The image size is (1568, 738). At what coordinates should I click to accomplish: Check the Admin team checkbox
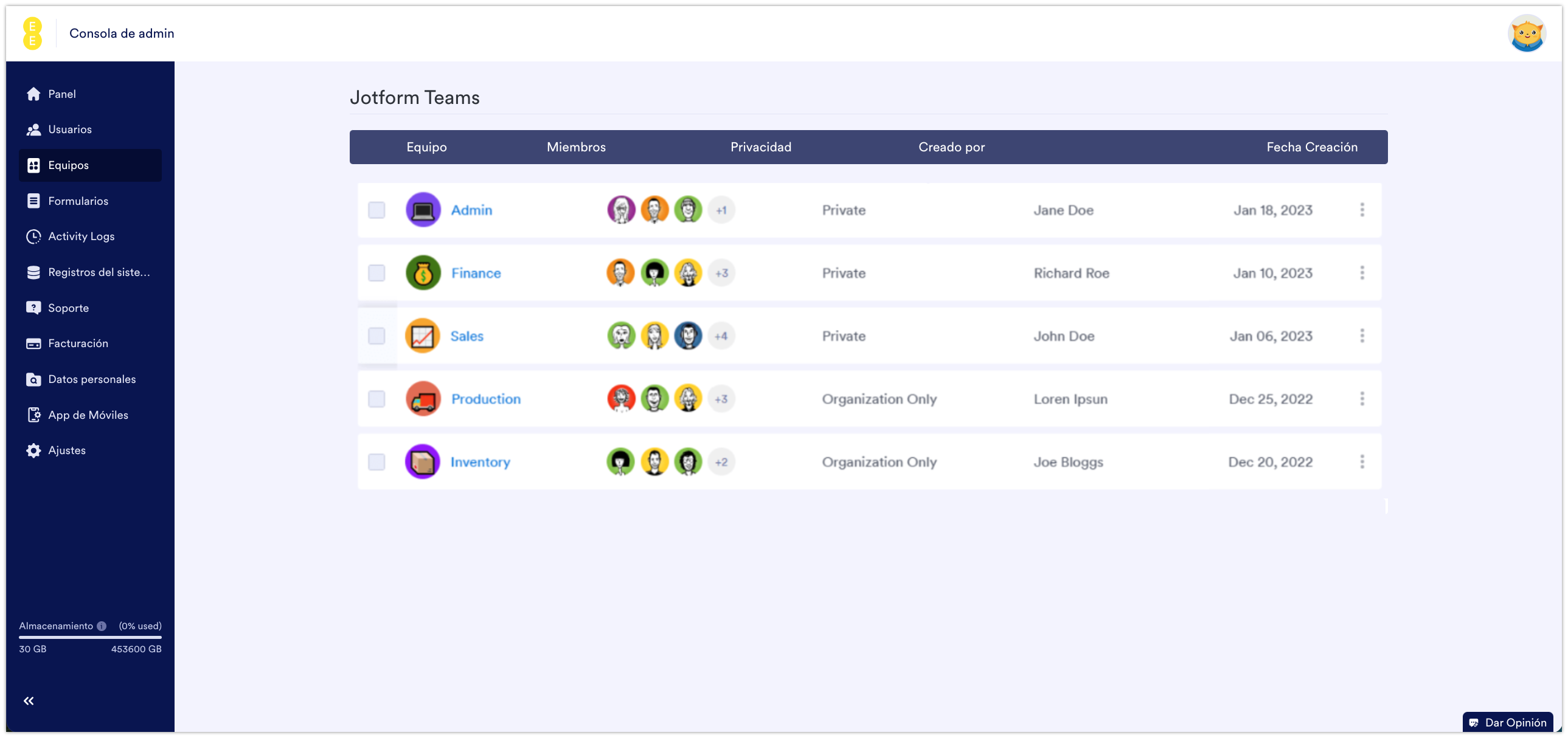click(376, 210)
